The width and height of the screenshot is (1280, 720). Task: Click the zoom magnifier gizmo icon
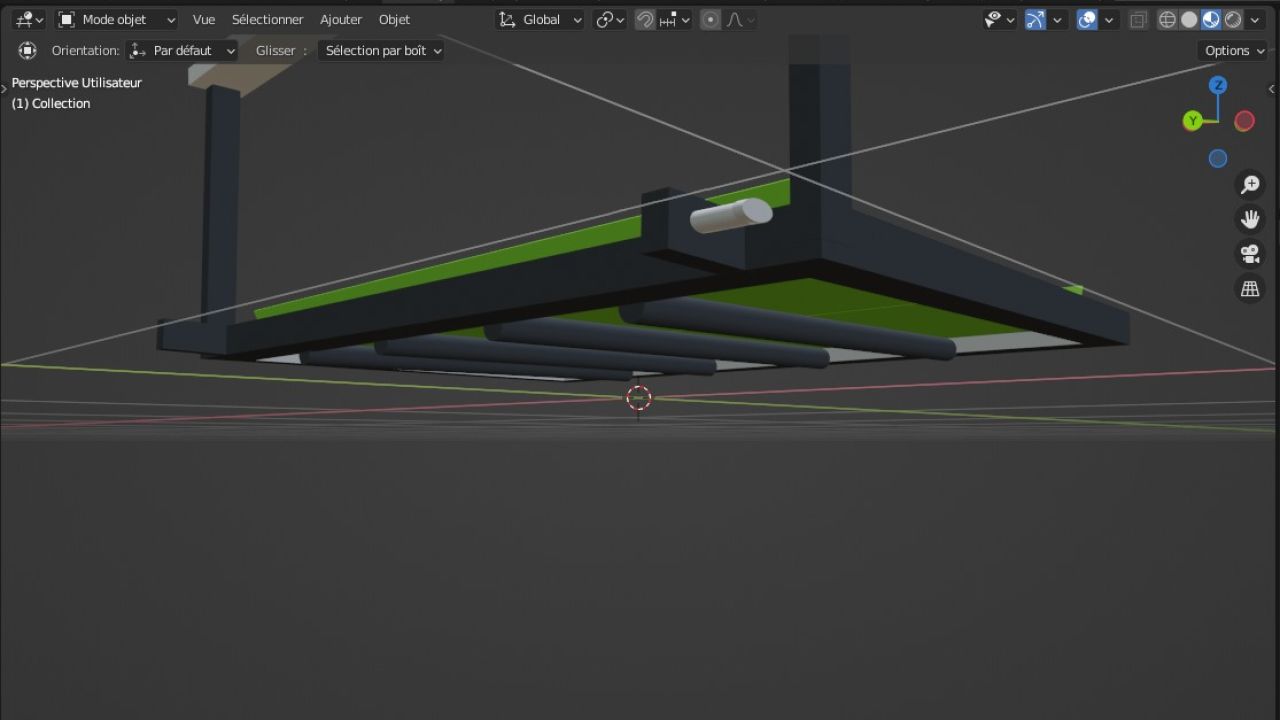click(1250, 184)
